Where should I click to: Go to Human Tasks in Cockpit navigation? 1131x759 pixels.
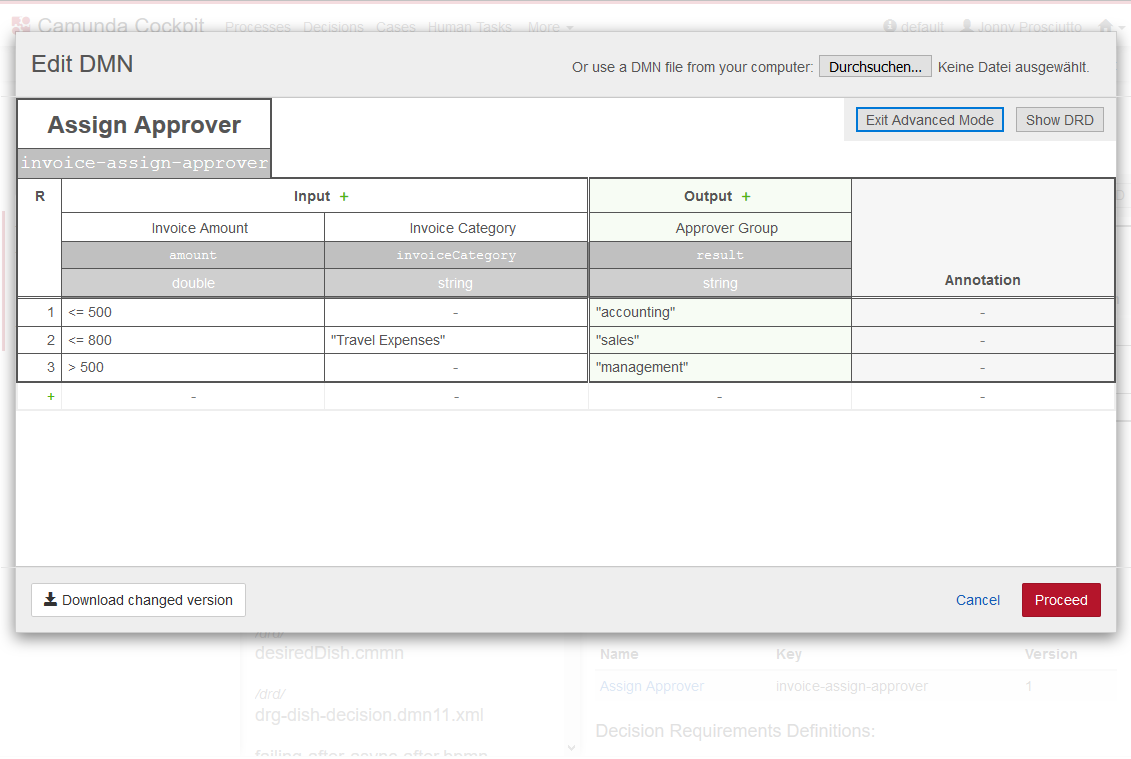click(x=470, y=27)
